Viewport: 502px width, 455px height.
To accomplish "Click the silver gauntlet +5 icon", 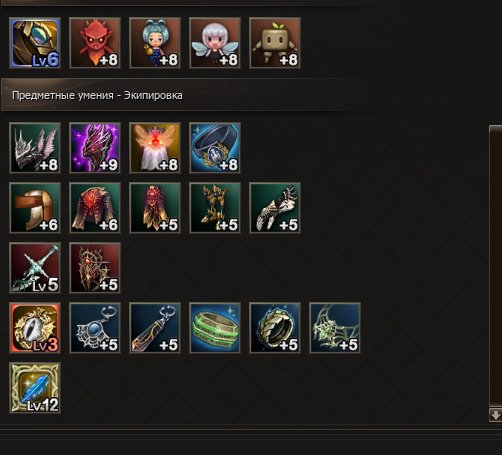I will click(275, 208).
